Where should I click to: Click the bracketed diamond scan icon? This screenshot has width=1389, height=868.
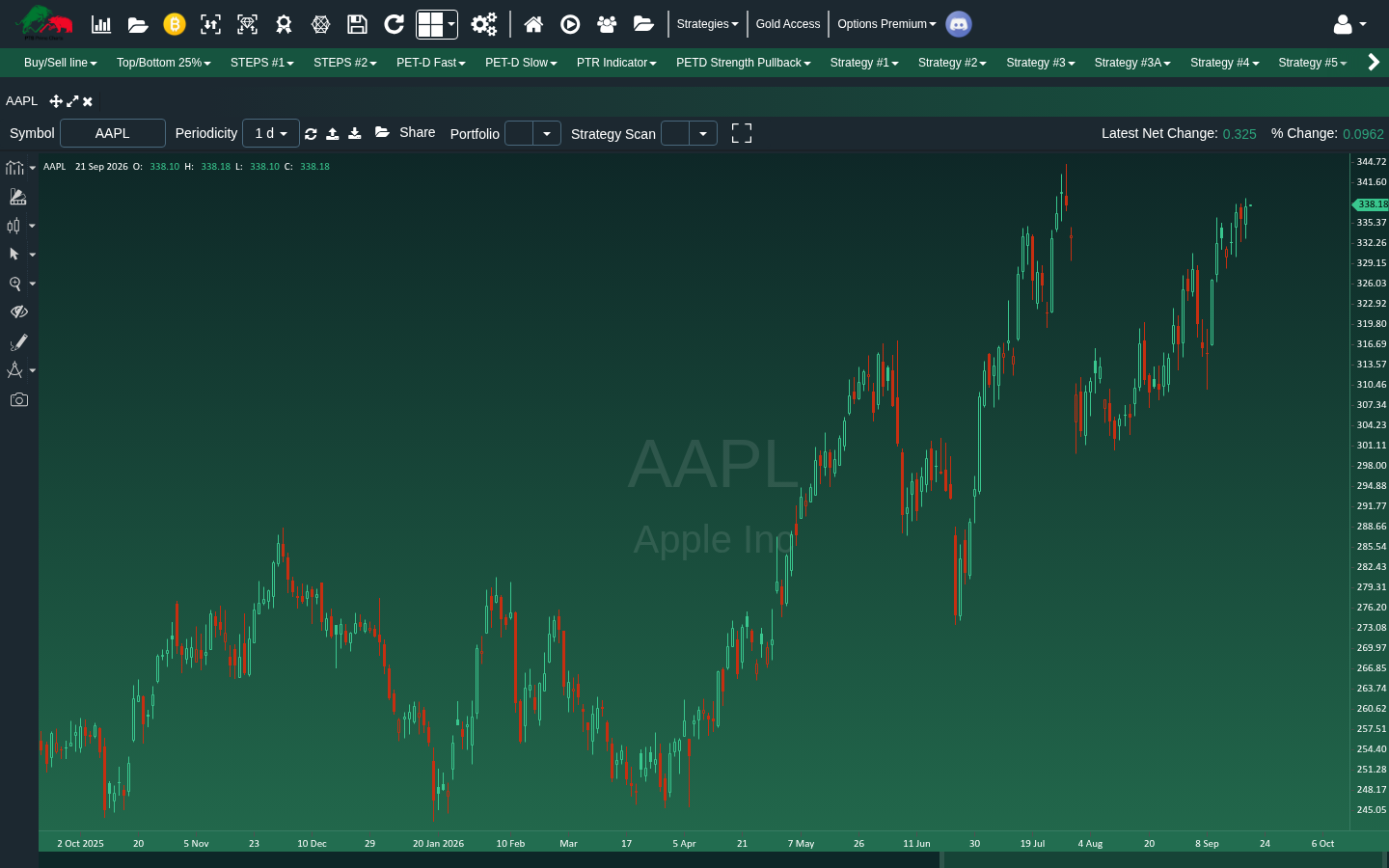[x=247, y=24]
